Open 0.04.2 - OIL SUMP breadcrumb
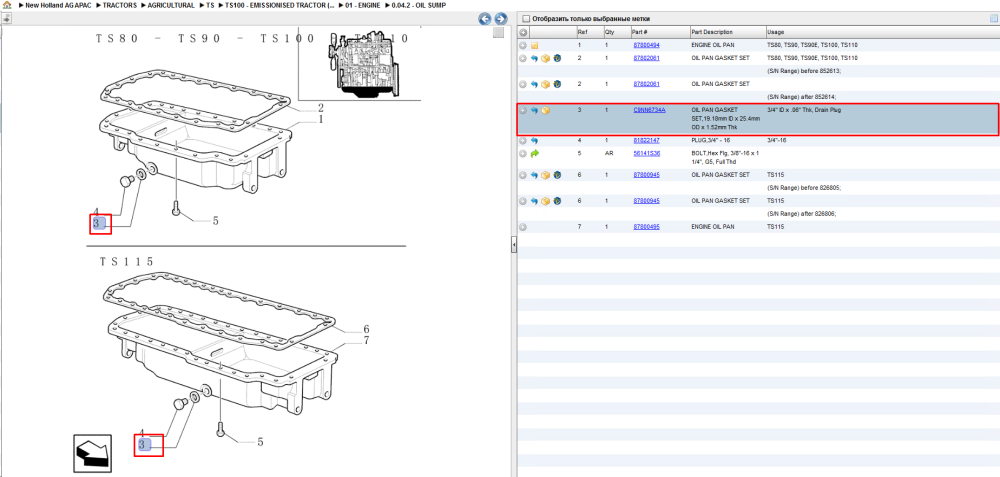This screenshot has height=477, width=1000. (418, 5)
